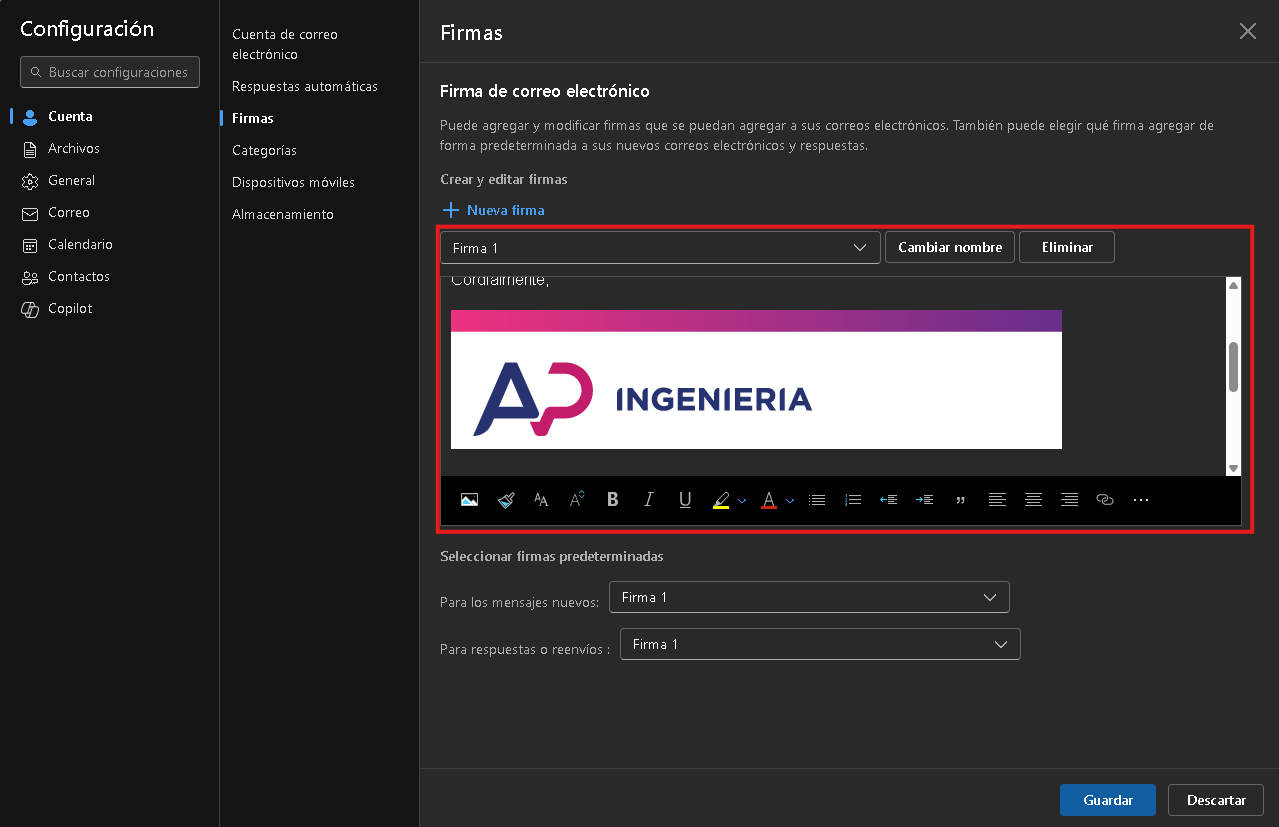
Task: Click the AP Ingenieria logo image
Action: click(756, 380)
